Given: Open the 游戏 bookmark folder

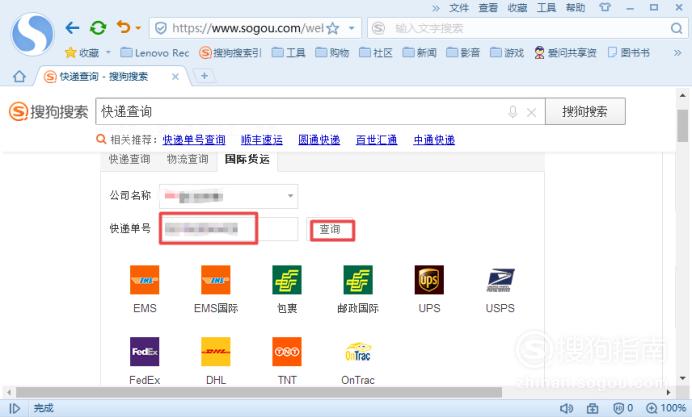Looking at the screenshot, I should coord(507,53).
